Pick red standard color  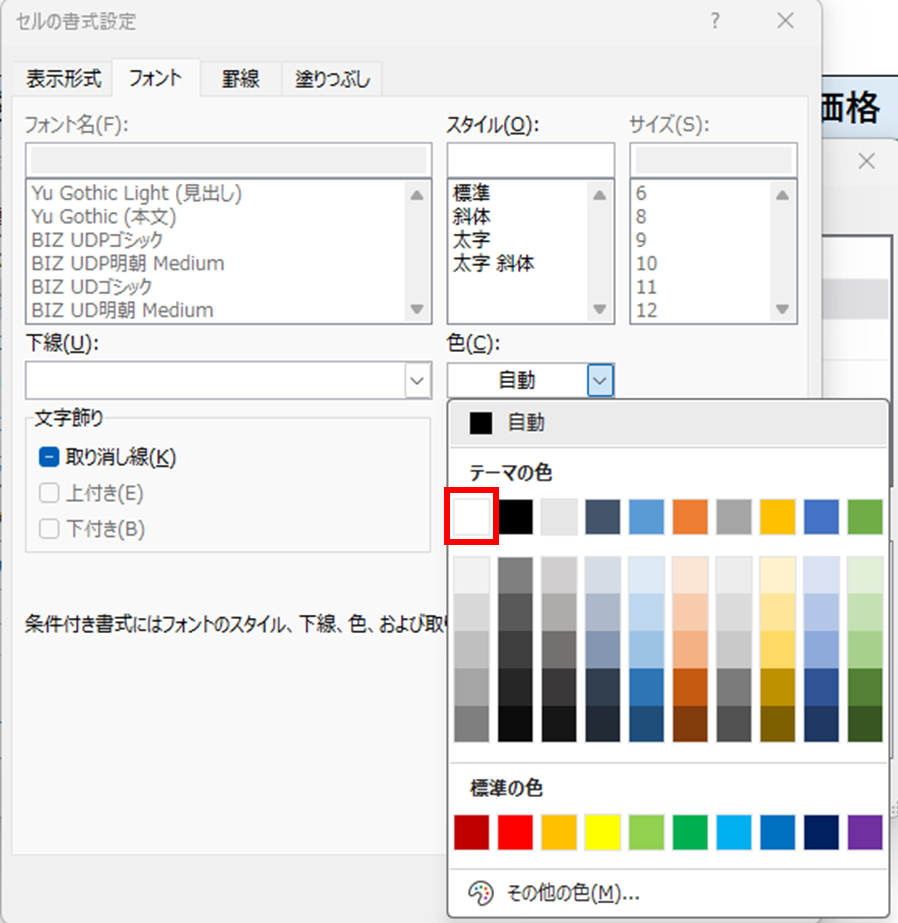[x=515, y=832]
